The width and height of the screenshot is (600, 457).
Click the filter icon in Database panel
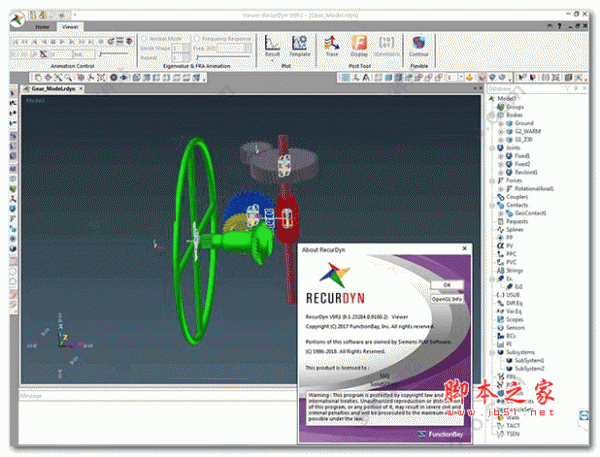coord(567,88)
